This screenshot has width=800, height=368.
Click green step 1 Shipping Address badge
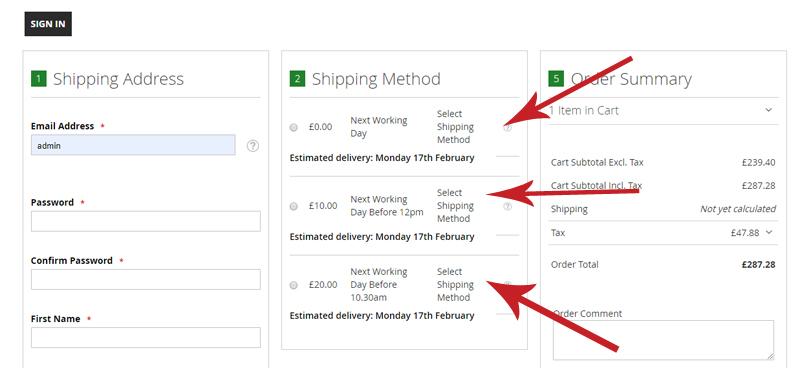39,79
